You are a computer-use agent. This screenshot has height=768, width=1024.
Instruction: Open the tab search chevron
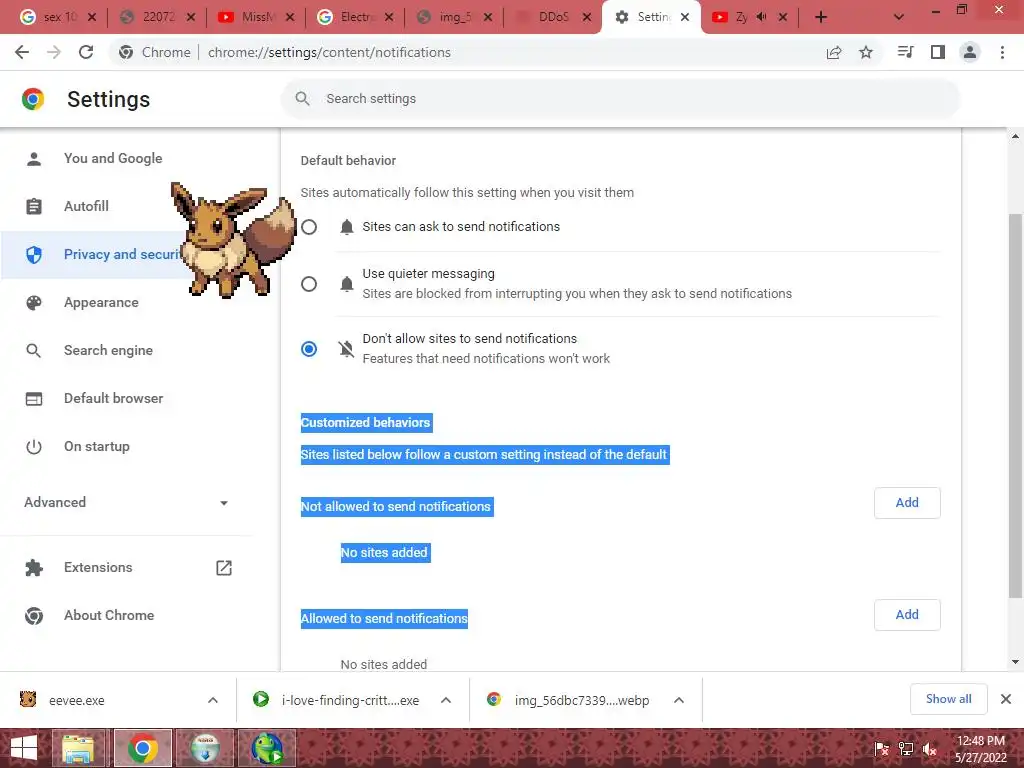(x=899, y=17)
